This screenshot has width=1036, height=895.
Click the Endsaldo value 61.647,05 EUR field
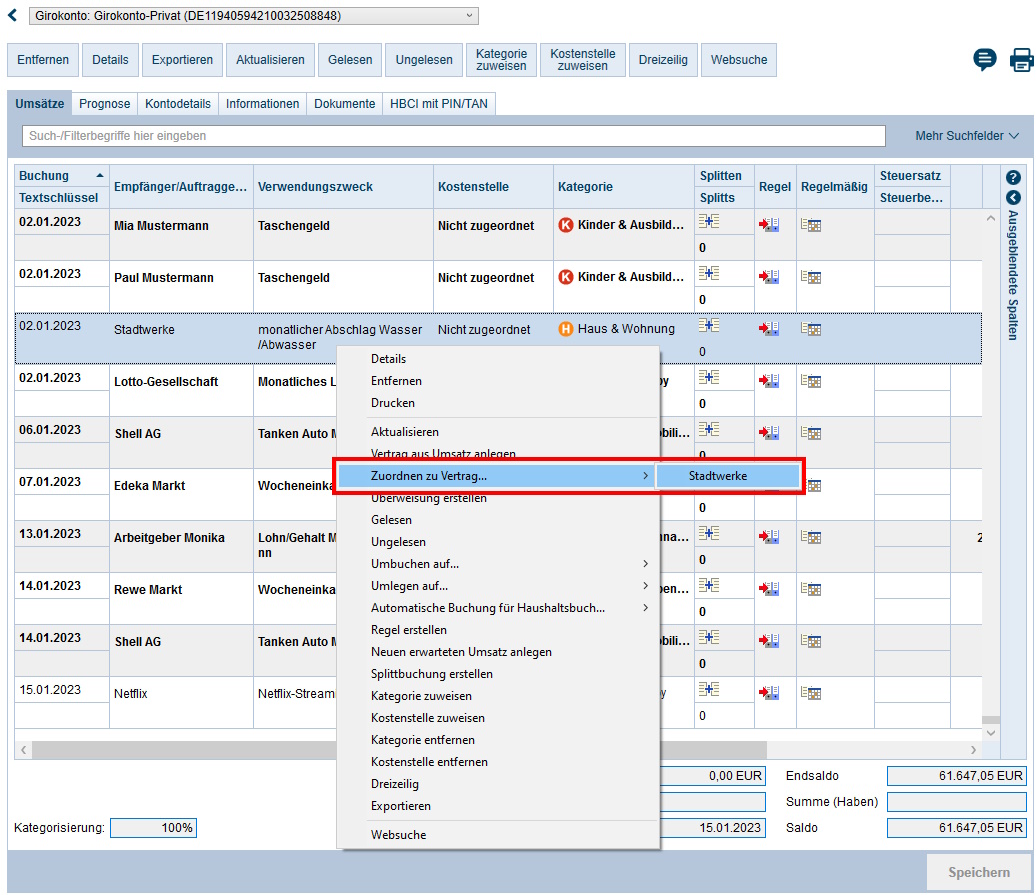point(956,776)
